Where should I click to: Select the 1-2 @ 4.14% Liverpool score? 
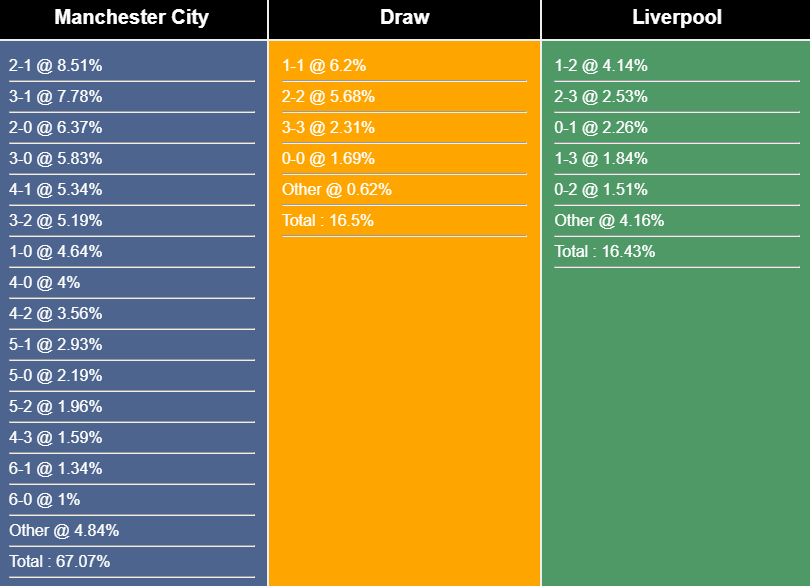coord(601,66)
